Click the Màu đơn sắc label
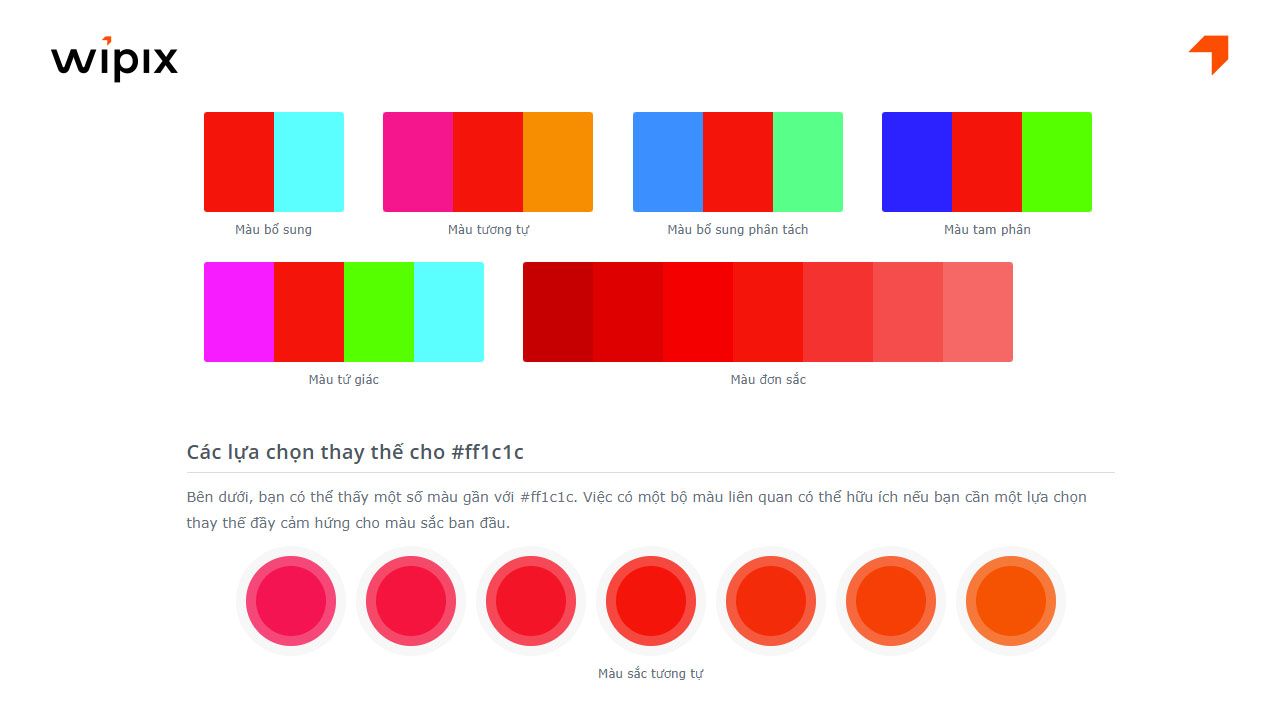This screenshot has width=1280, height=720. click(768, 380)
